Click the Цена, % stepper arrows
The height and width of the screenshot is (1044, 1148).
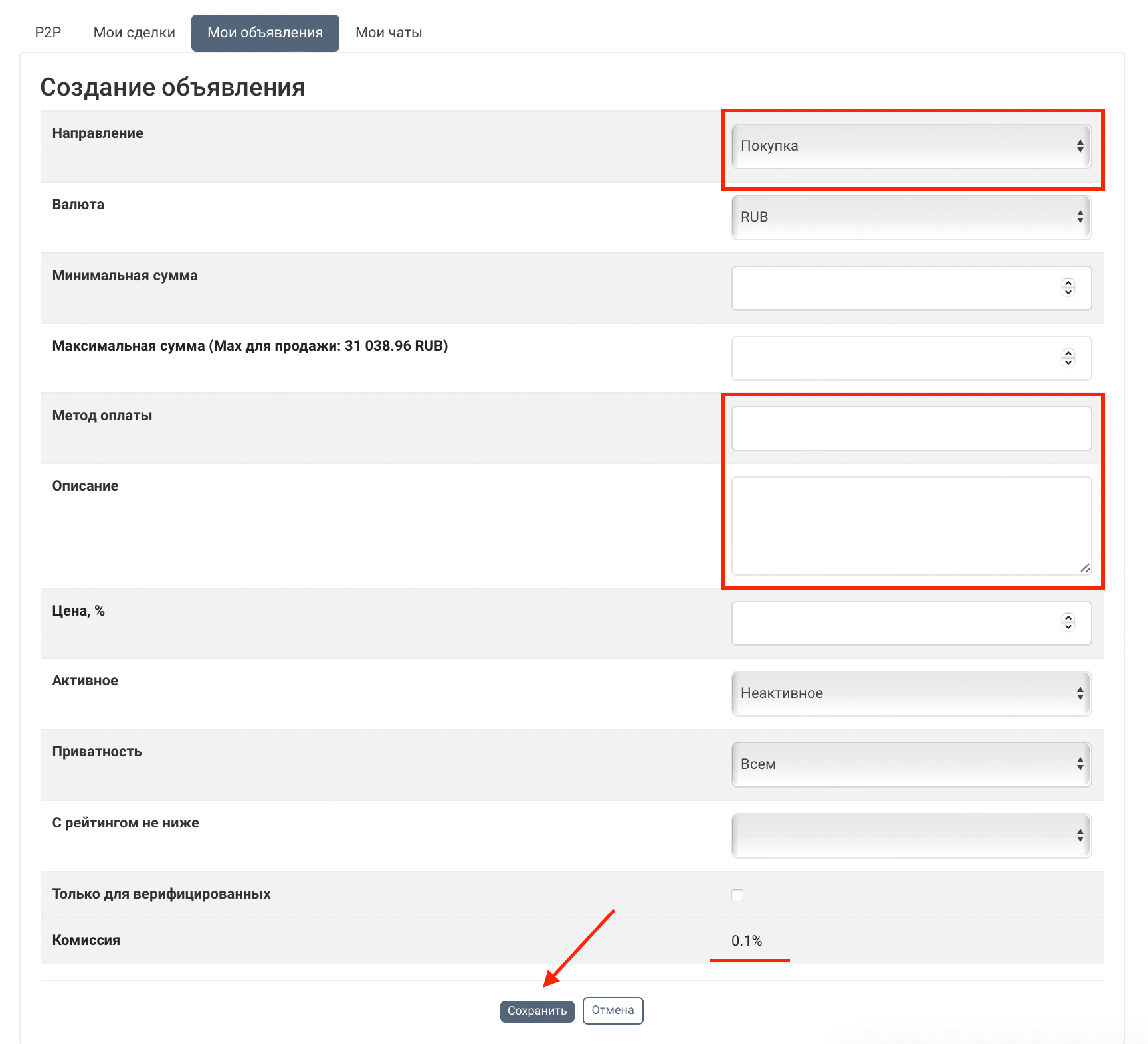click(1068, 622)
